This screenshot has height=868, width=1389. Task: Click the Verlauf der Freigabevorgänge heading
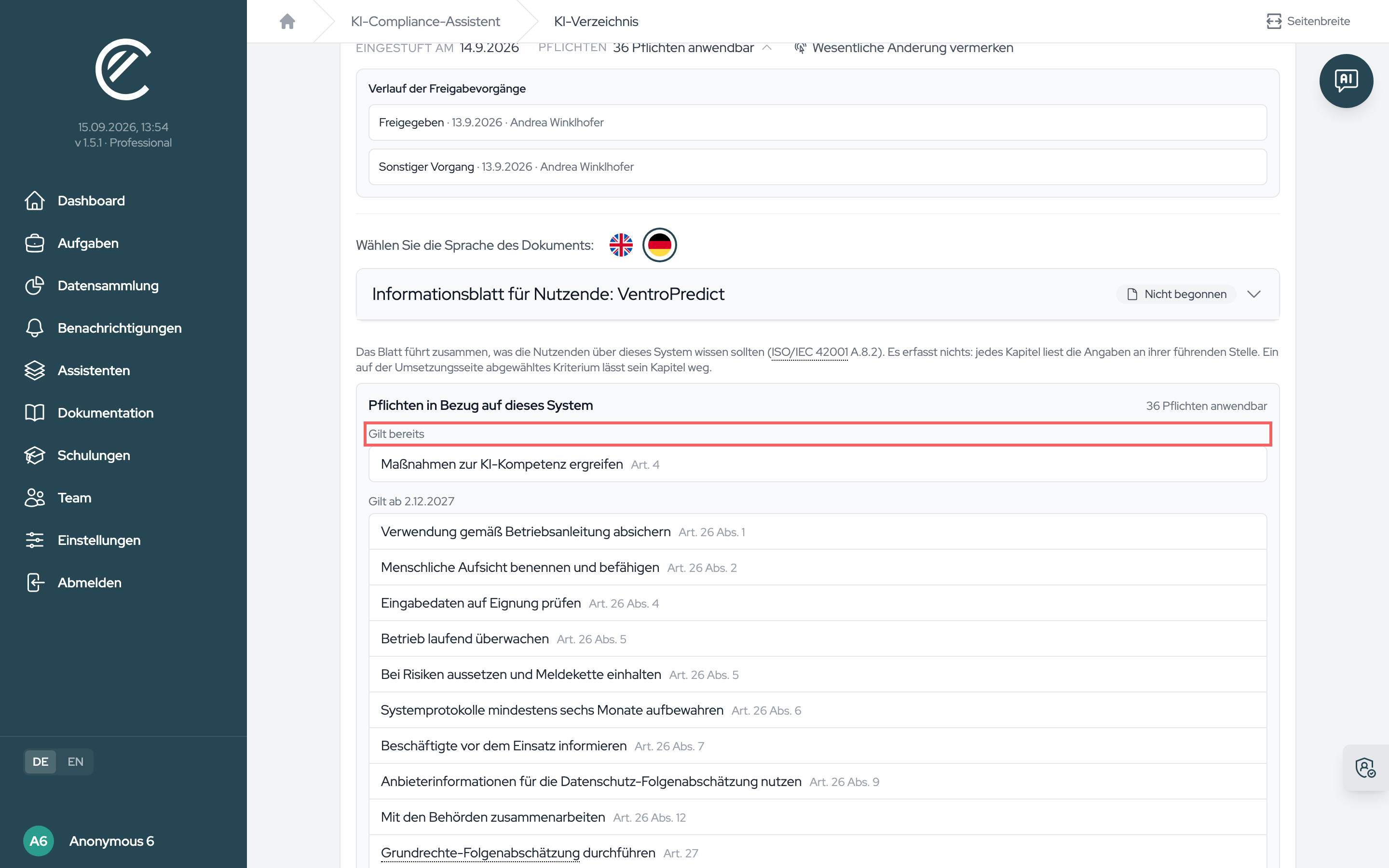(447, 88)
